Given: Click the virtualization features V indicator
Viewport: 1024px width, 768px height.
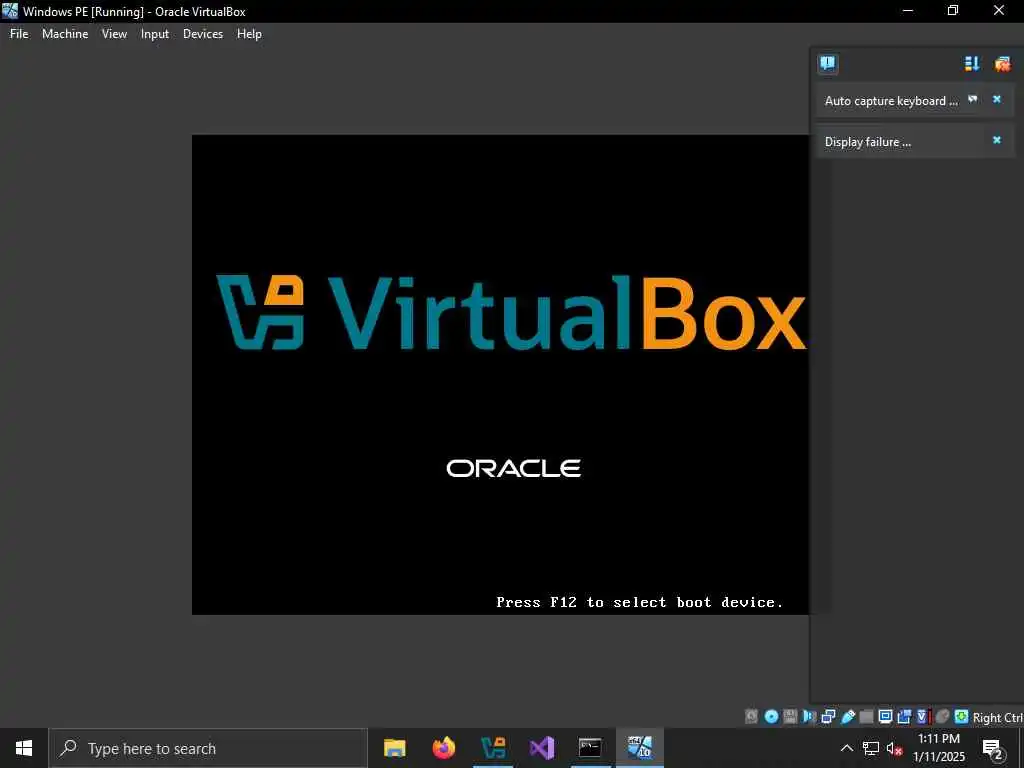Looking at the screenshot, I should pos(922,716).
